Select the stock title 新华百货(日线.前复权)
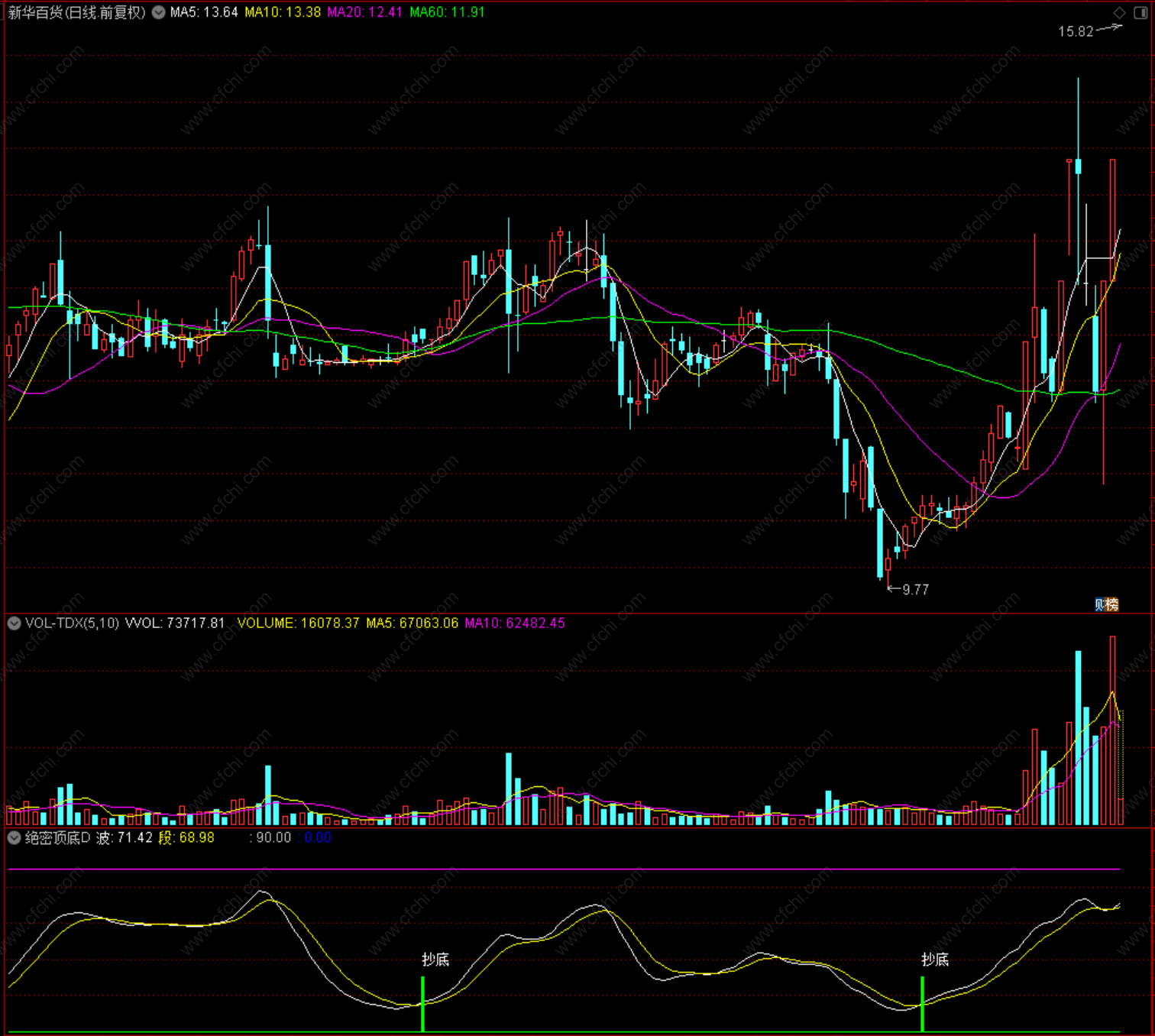 tap(76, 12)
